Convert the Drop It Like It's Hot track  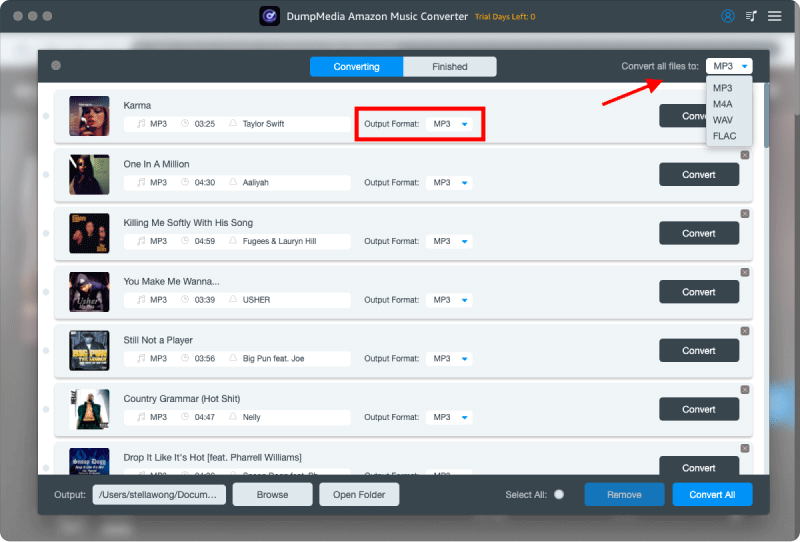[699, 465]
